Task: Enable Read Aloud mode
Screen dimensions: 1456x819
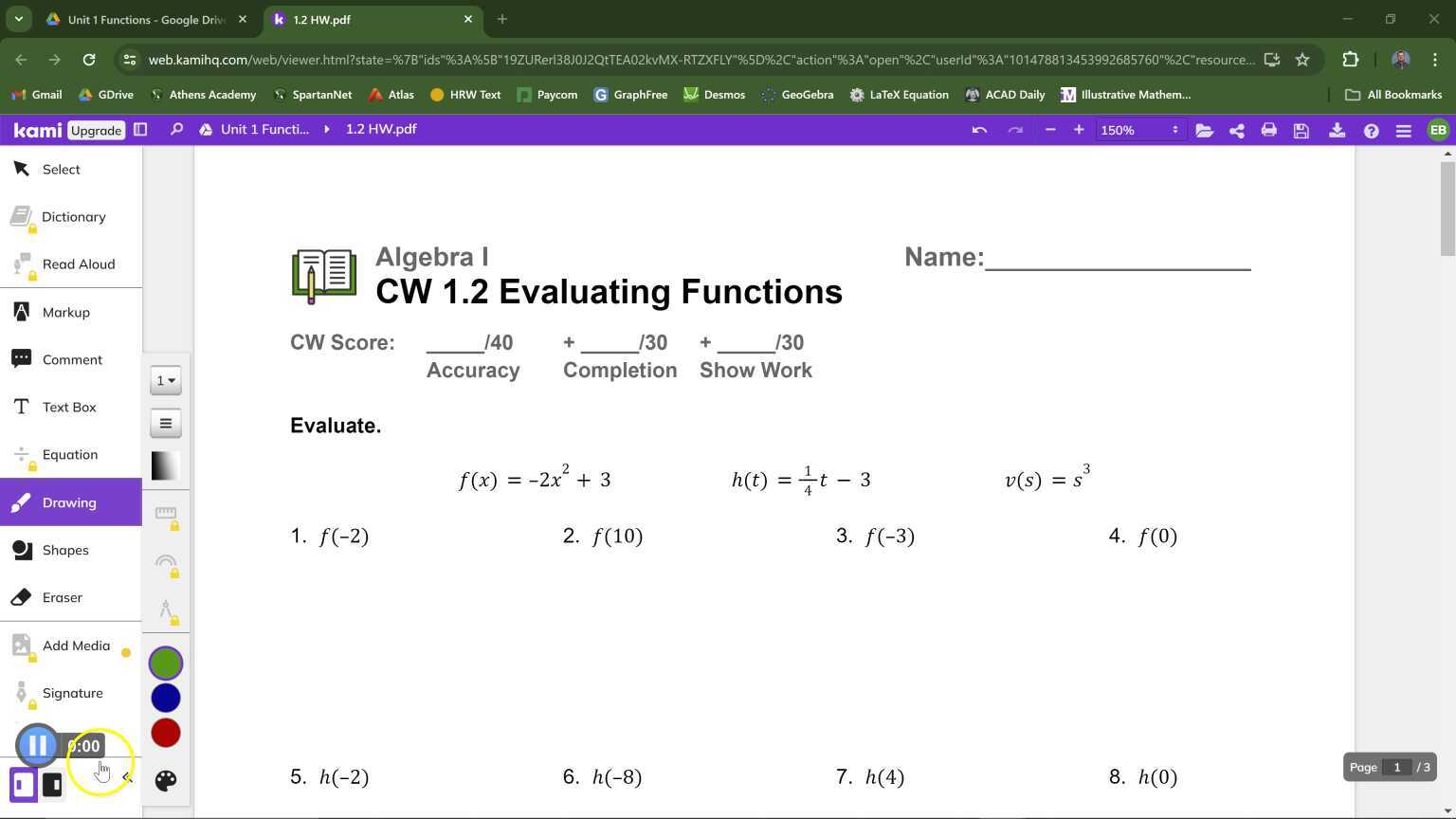Action: (x=79, y=264)
